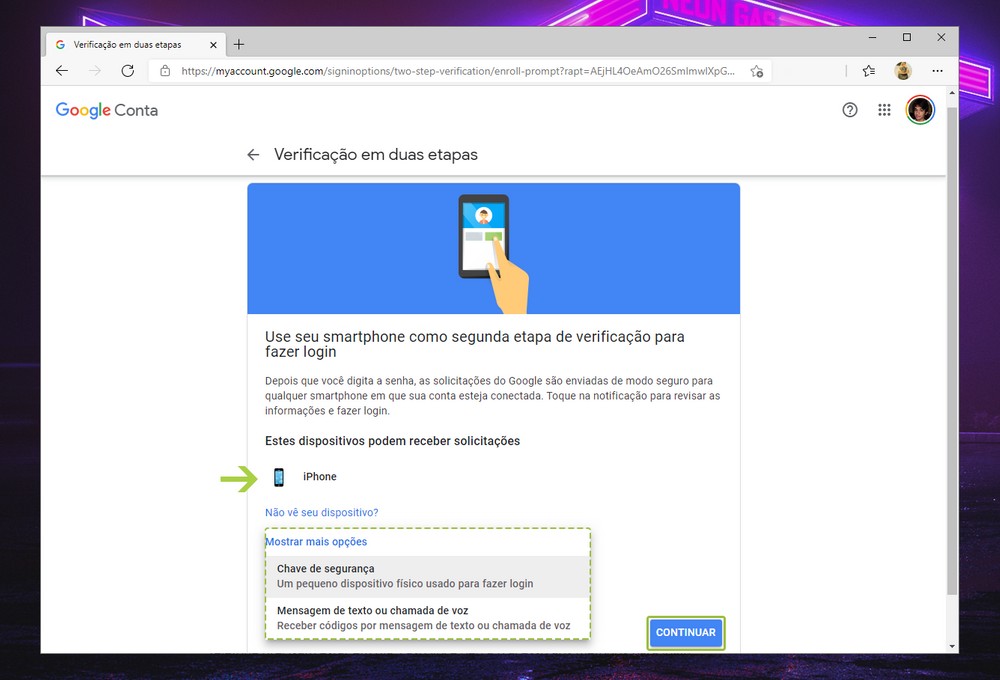Click the Google help question mark icon
1000x680 pixels.
click(850, 110)
